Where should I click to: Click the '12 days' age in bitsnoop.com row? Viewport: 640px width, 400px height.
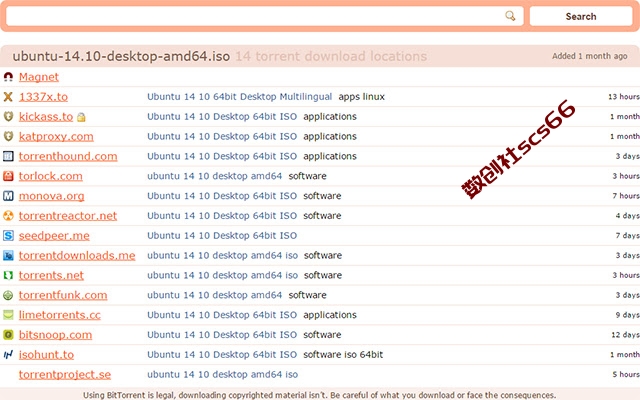click(x=625, y=335)
